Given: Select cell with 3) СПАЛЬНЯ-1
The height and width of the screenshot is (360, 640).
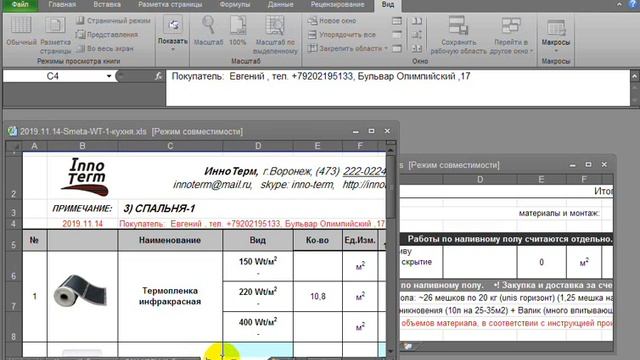Looking at the screenshot, I should pyautogui.click(x=159, y=209).
